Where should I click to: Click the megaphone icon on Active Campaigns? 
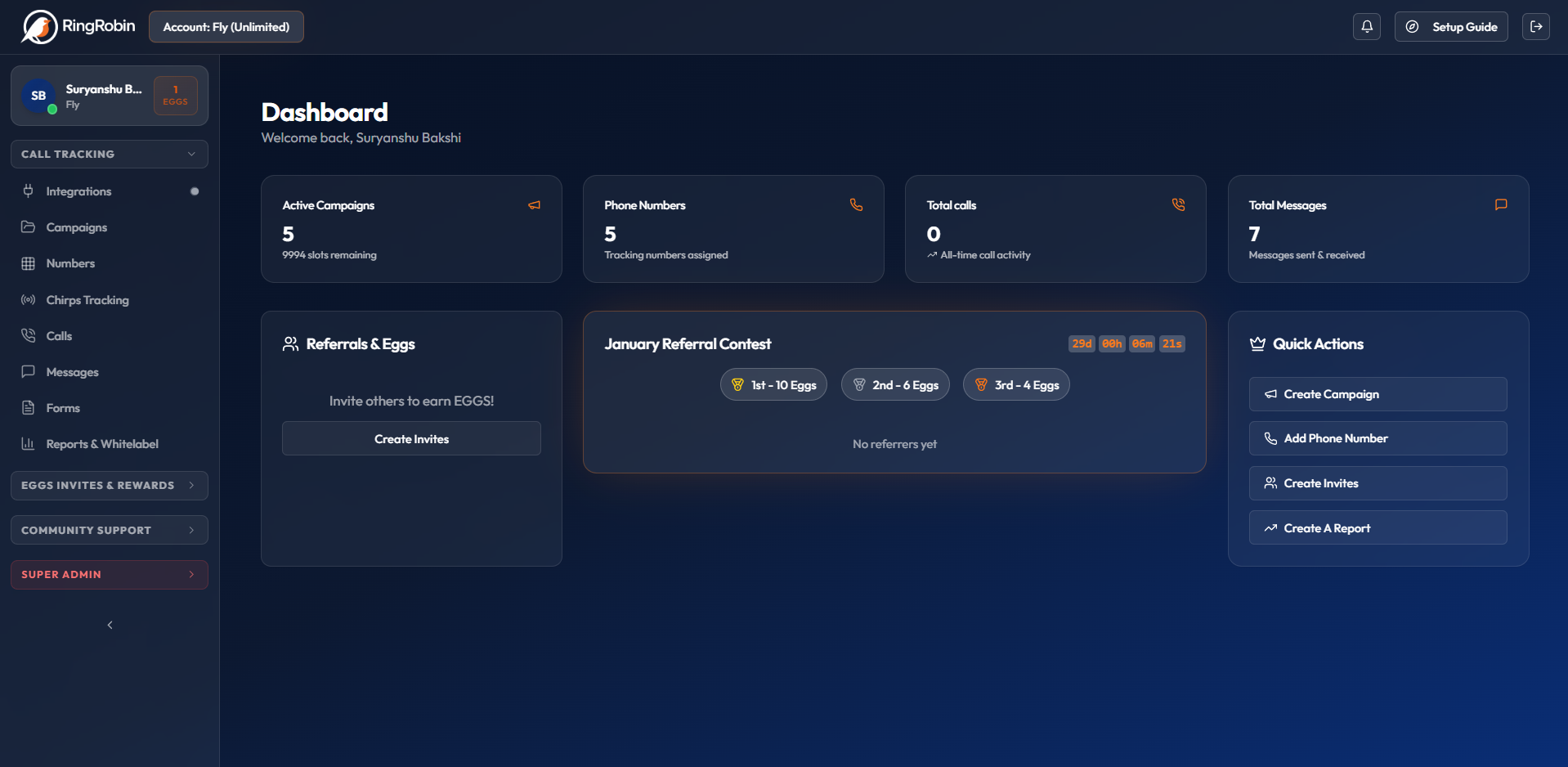tap(534, 205)
